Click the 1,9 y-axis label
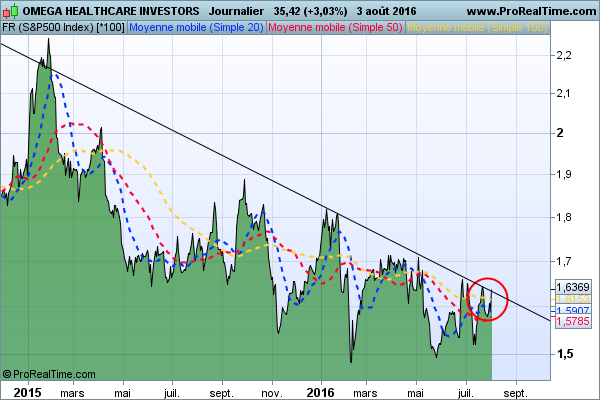The width and height of the screenshot is (600, 400). [x=564, y=175]
